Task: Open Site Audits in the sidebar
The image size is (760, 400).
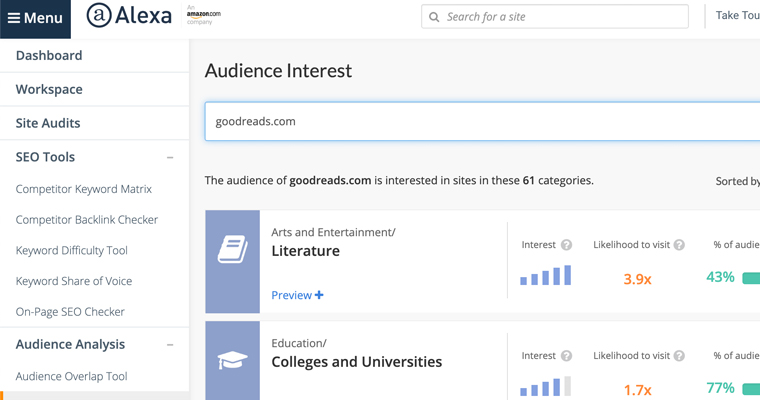Action: click(x=48, y=123)
